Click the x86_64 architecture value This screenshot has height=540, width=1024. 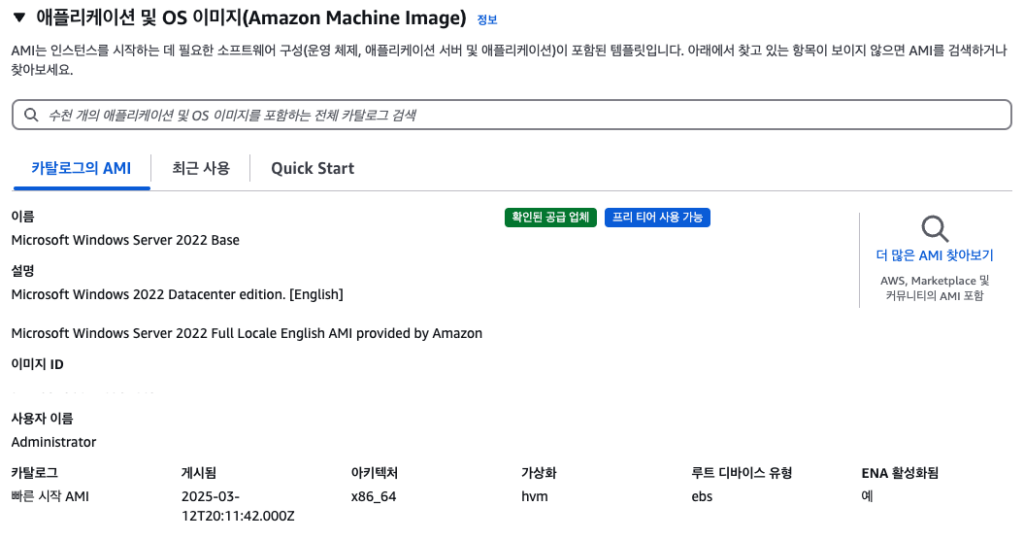point(374,496)
